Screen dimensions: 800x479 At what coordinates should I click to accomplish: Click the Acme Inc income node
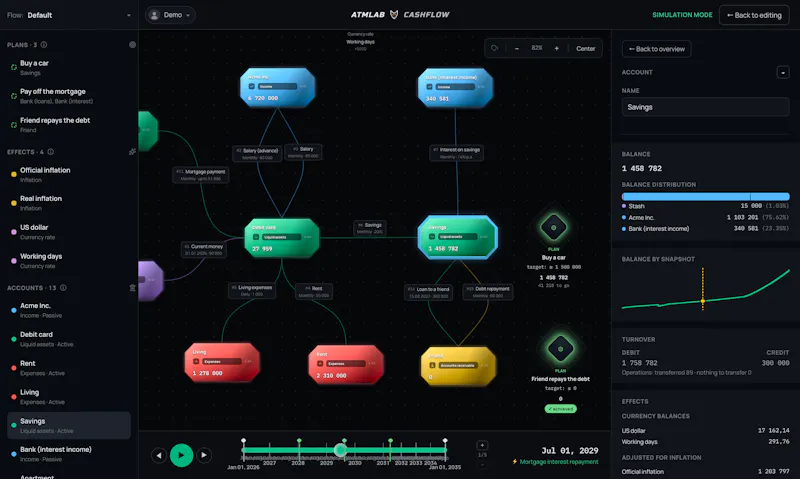tap(278, 87)
